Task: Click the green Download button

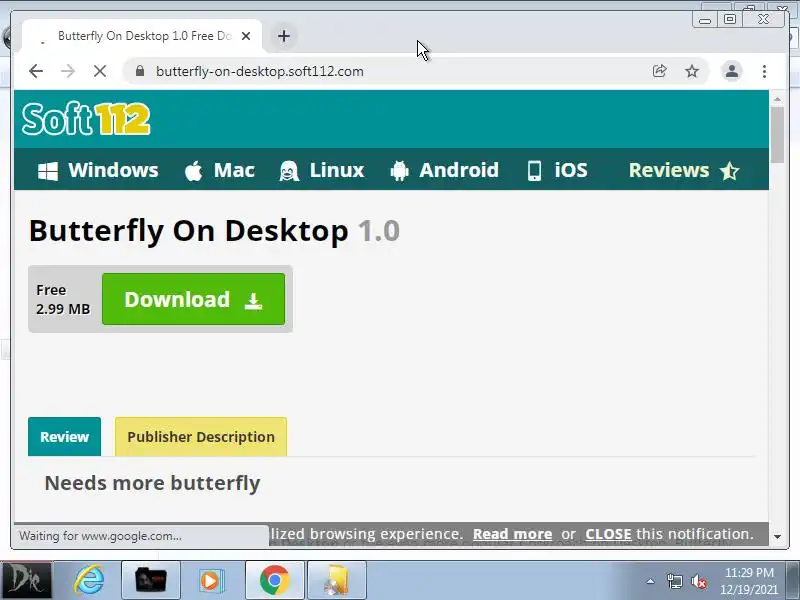Action: pyautogui.click(x=193, y=299)
